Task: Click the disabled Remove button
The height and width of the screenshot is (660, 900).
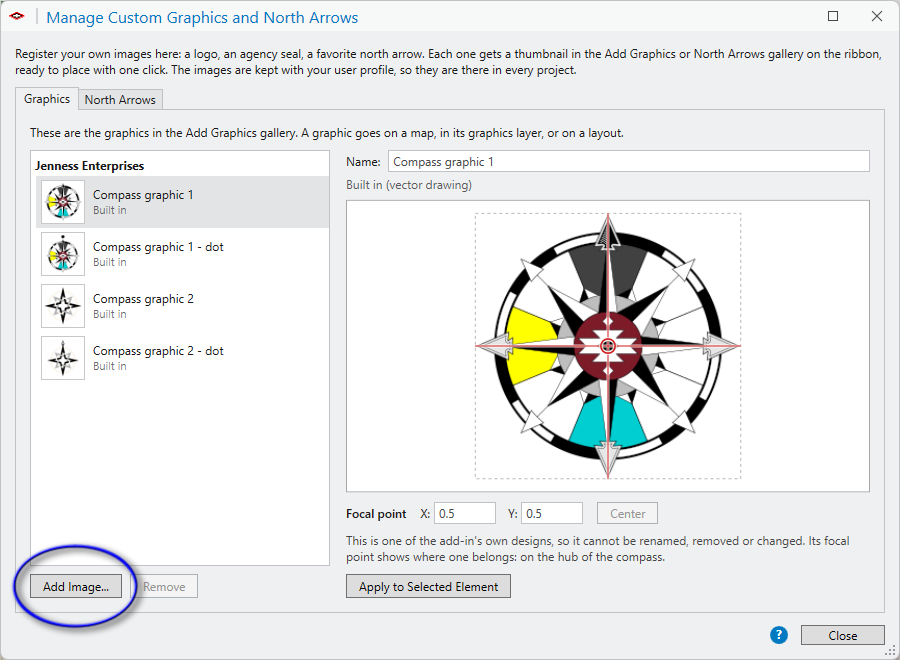Action: tap(164, 586)
